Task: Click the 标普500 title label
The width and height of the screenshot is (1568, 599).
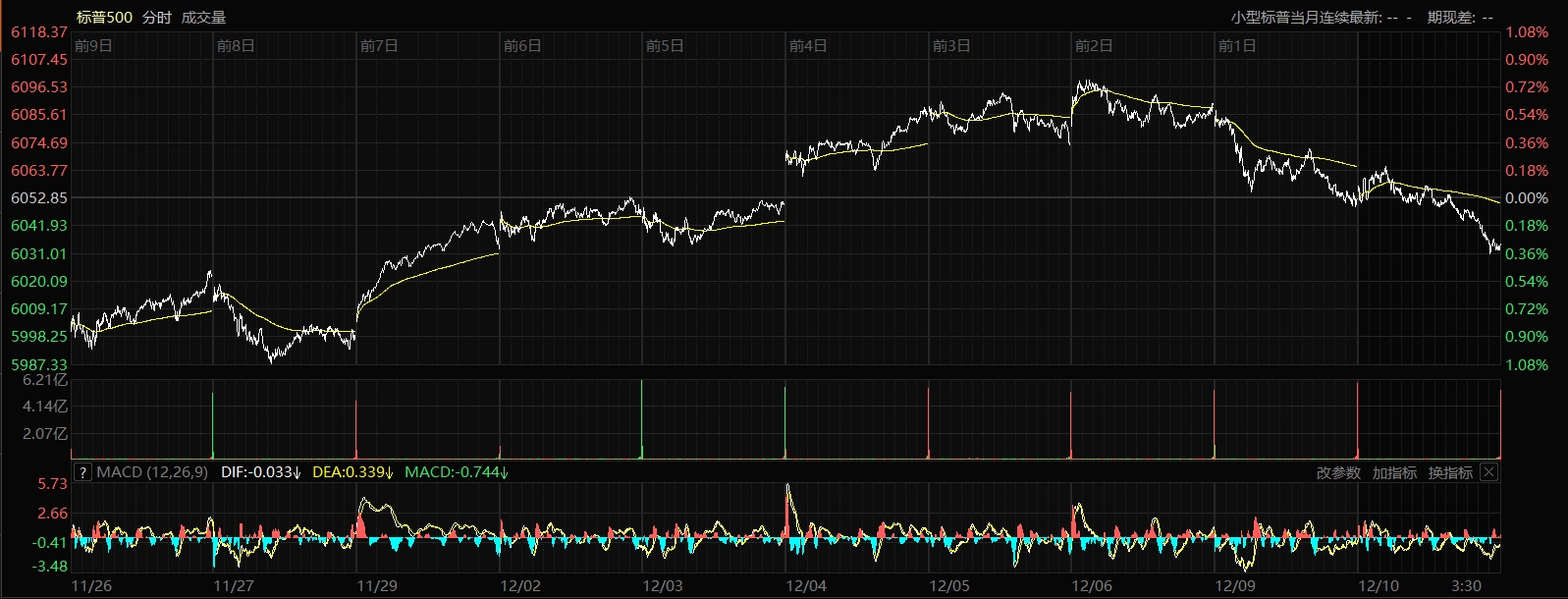Action: tap(104, 18)
